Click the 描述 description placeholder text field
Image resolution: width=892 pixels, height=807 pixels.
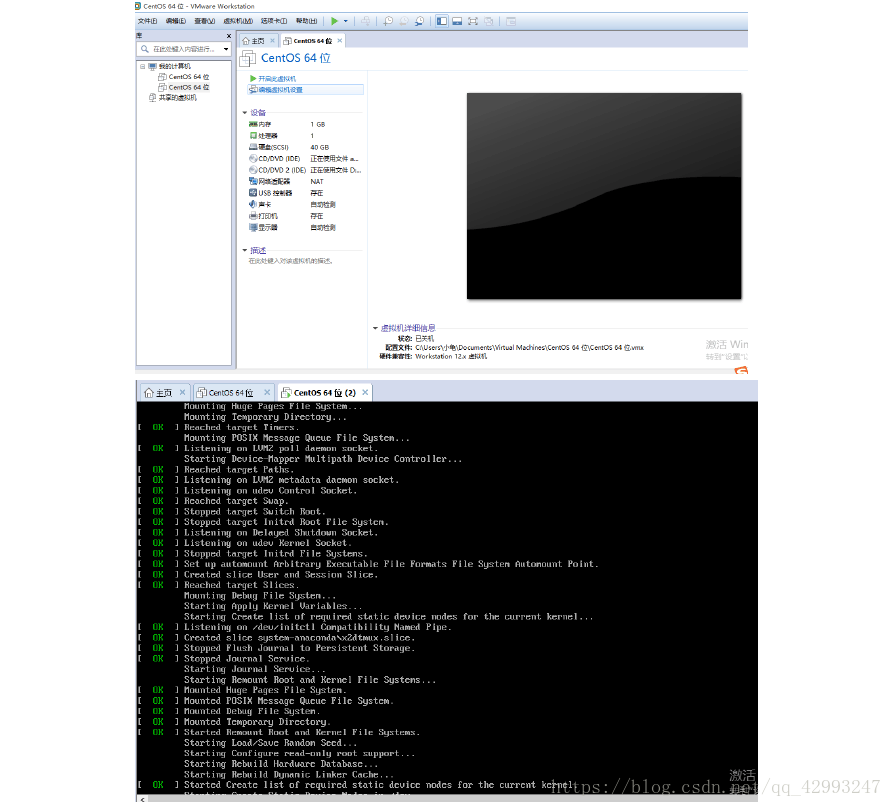point(291,261)
